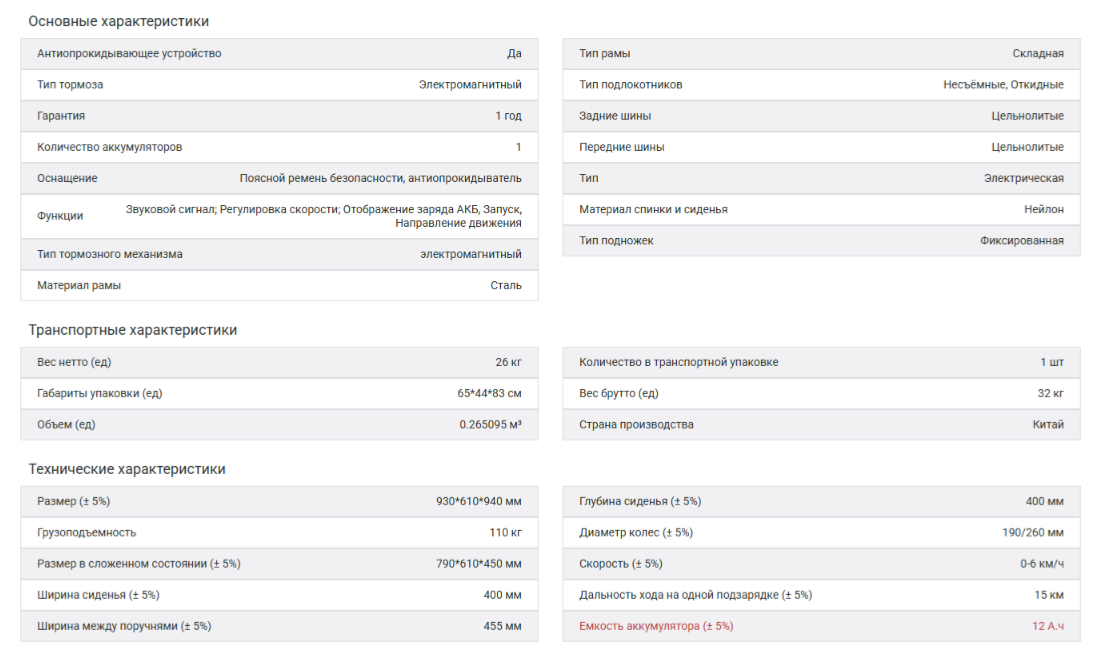Click the red 'Емкость аккумулятора' row label
The width and height of the screenshot is (1108, 657).
coord(656,626)
